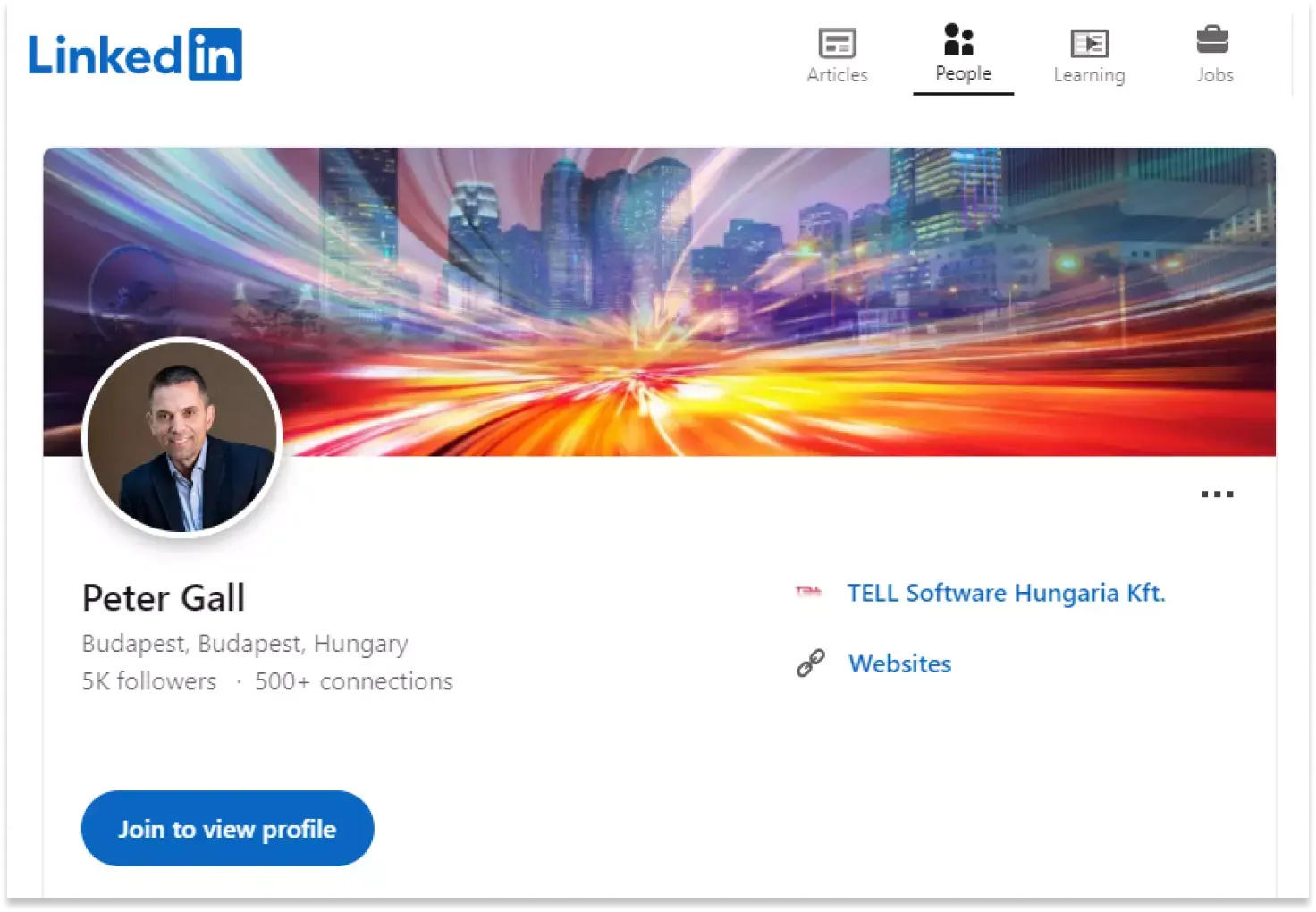This screenshot has height=912, width=1316.
Task: Select the Learning menu item
Action: coord(1089,74)
